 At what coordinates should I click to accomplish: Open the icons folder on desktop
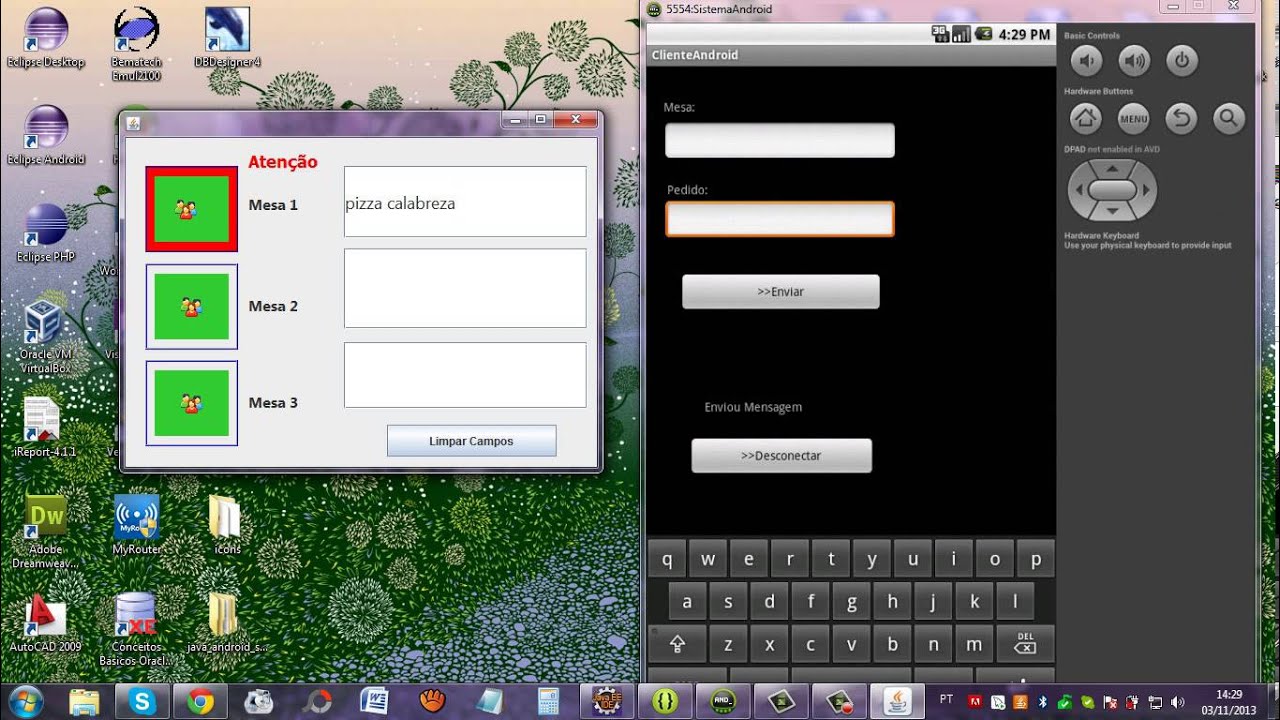tap(227, 525)
